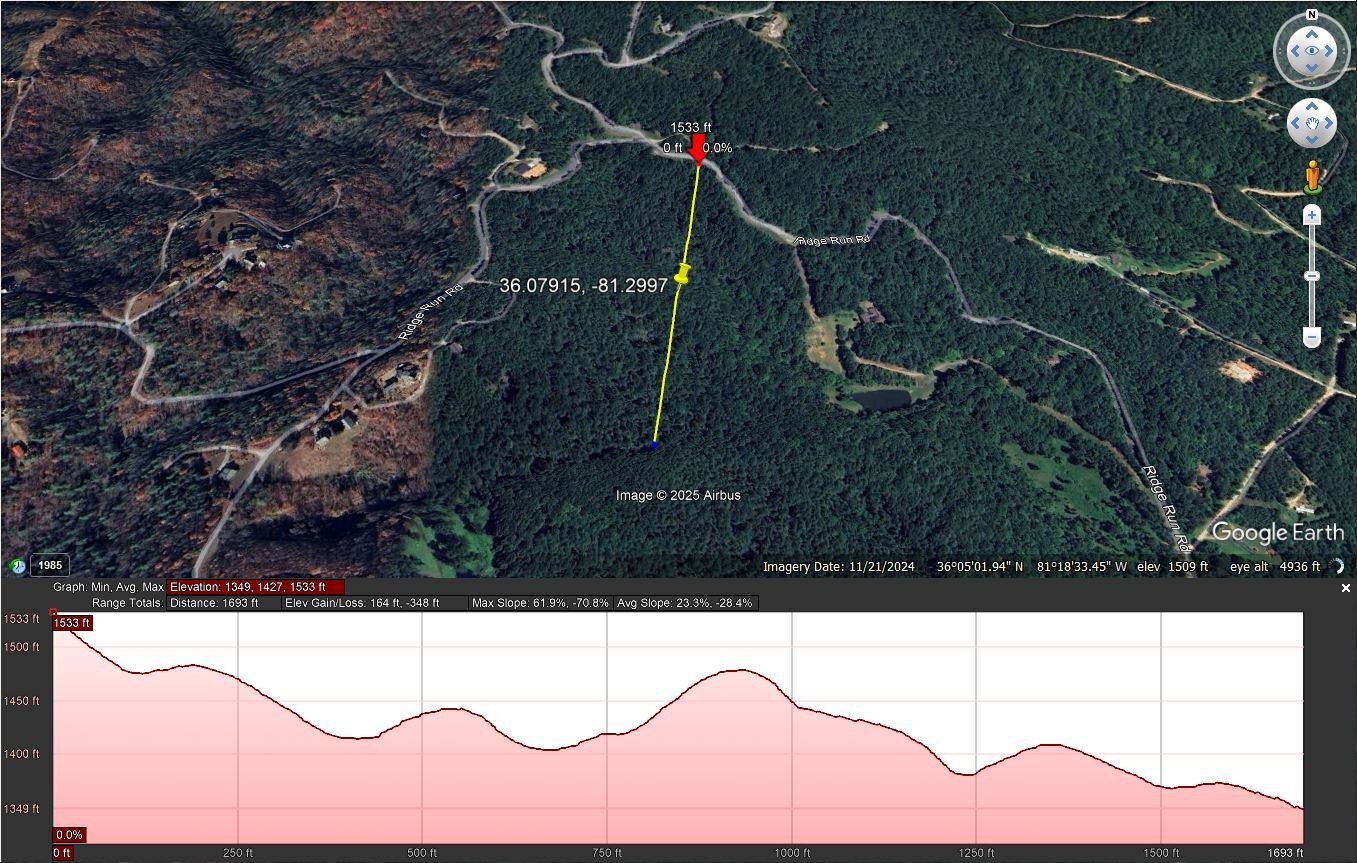Click the N north indicator on compass
Viewport: 1357px width, 863px height.
click(x=1311, y=15)
